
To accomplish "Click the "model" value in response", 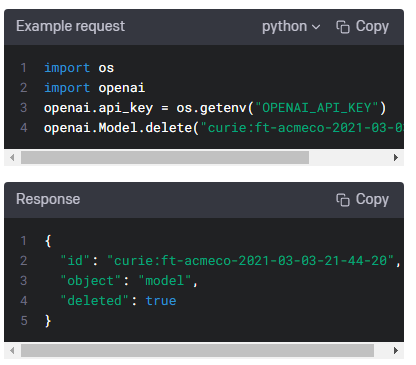I will tap(165, 281).
